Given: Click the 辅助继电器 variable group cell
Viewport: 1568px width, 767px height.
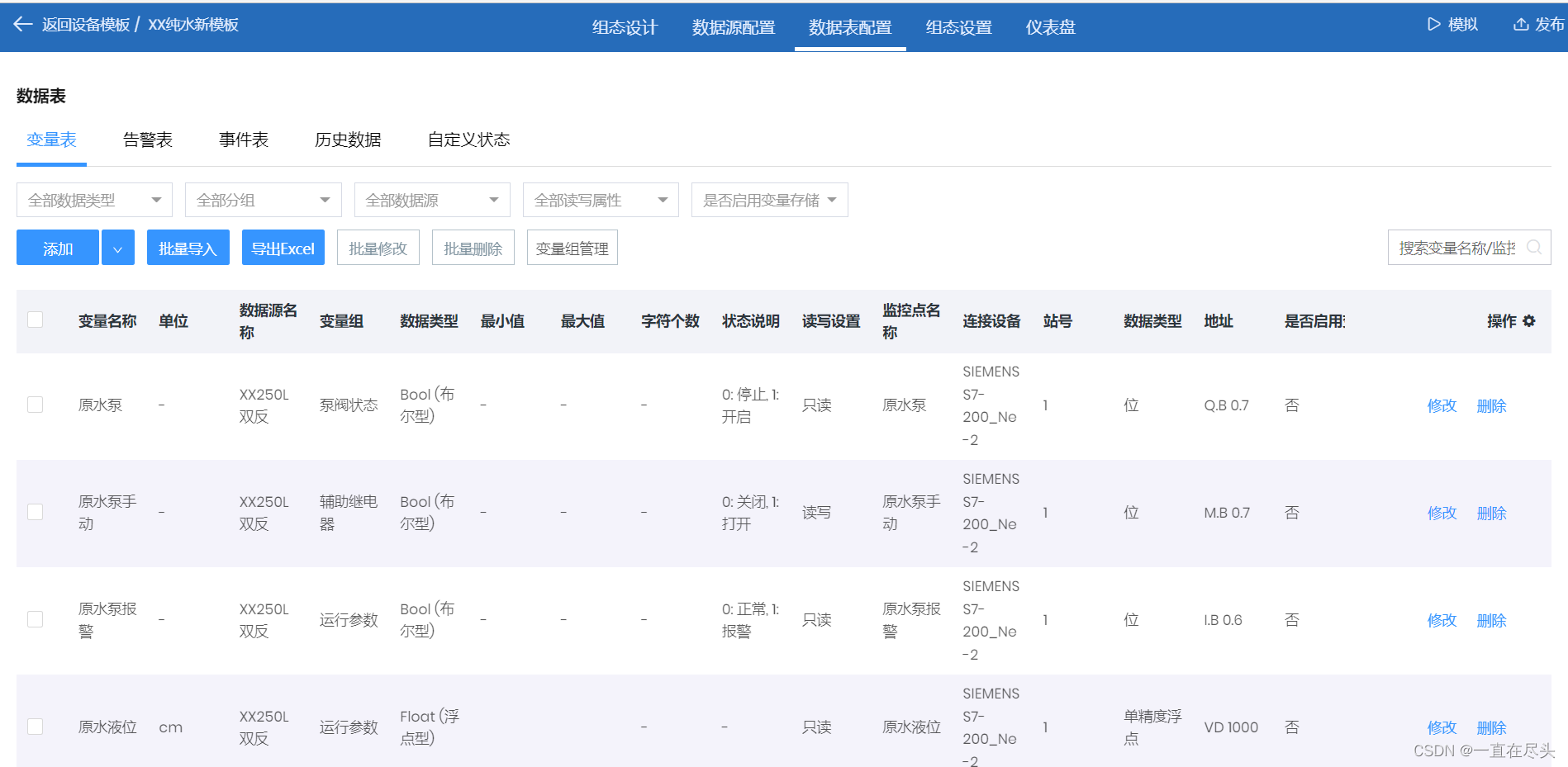Looking at the screenshot, I should [x=349, y=513].
